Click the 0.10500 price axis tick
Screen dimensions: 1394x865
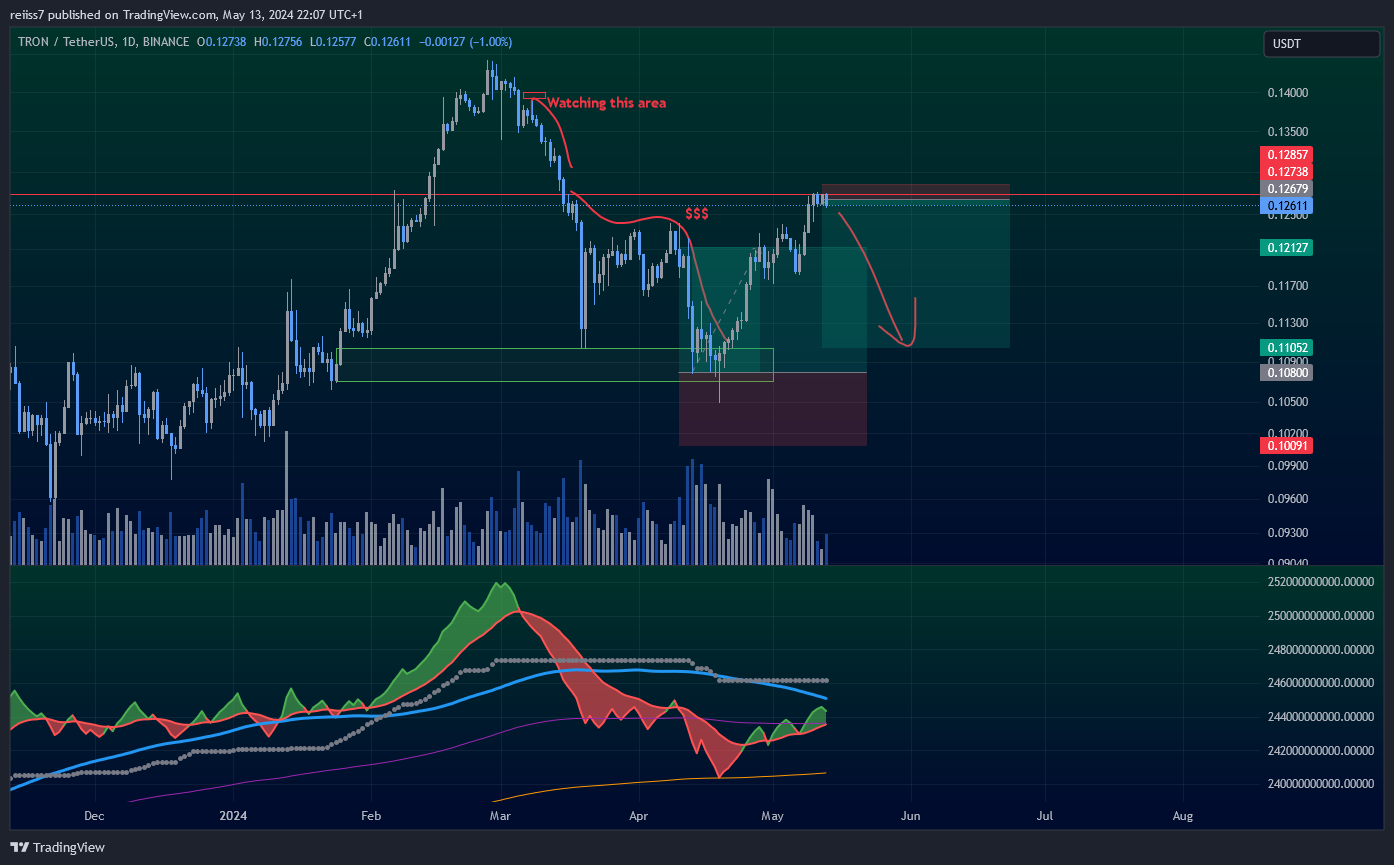click(x=1288, y=402)
